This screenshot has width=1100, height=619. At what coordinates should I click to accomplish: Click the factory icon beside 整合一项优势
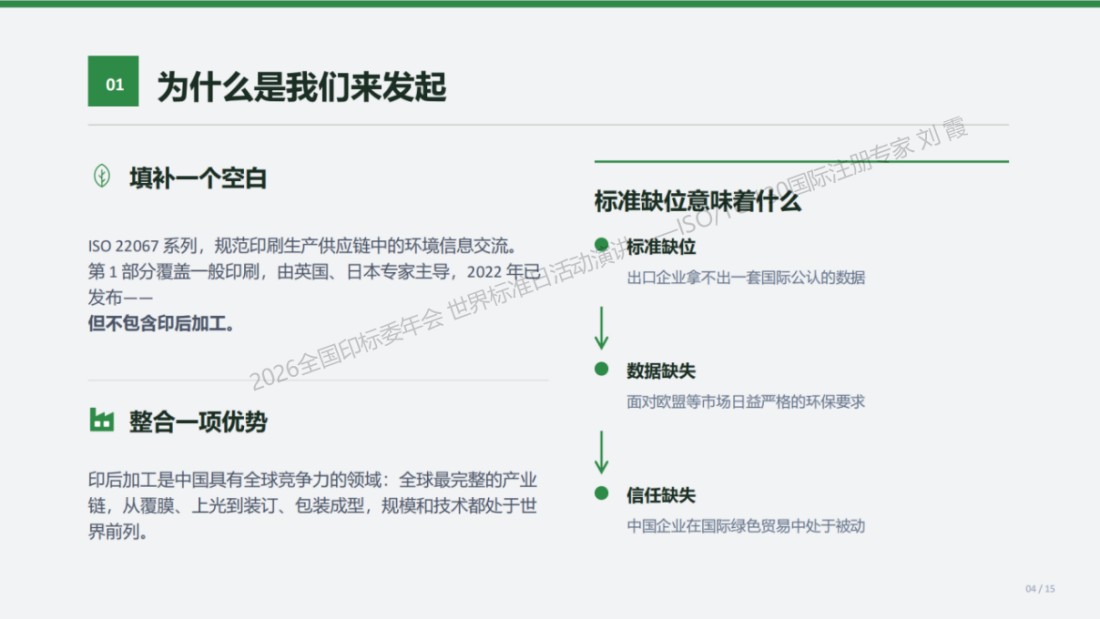pos(102,420)
